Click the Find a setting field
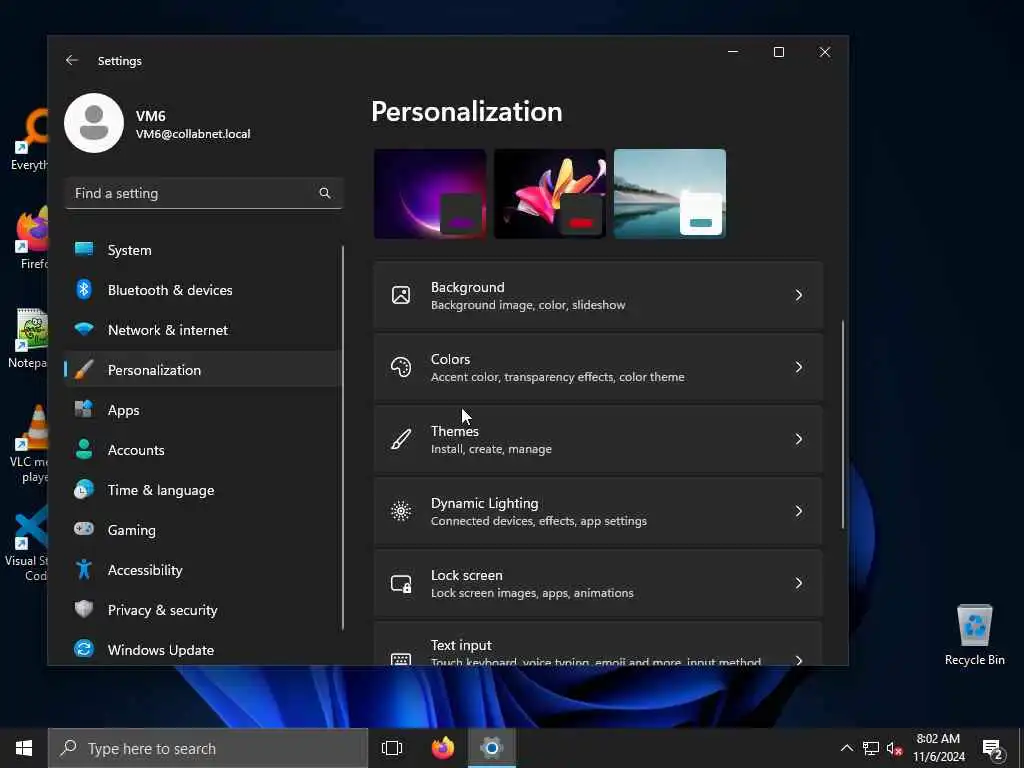 (204, 193)
